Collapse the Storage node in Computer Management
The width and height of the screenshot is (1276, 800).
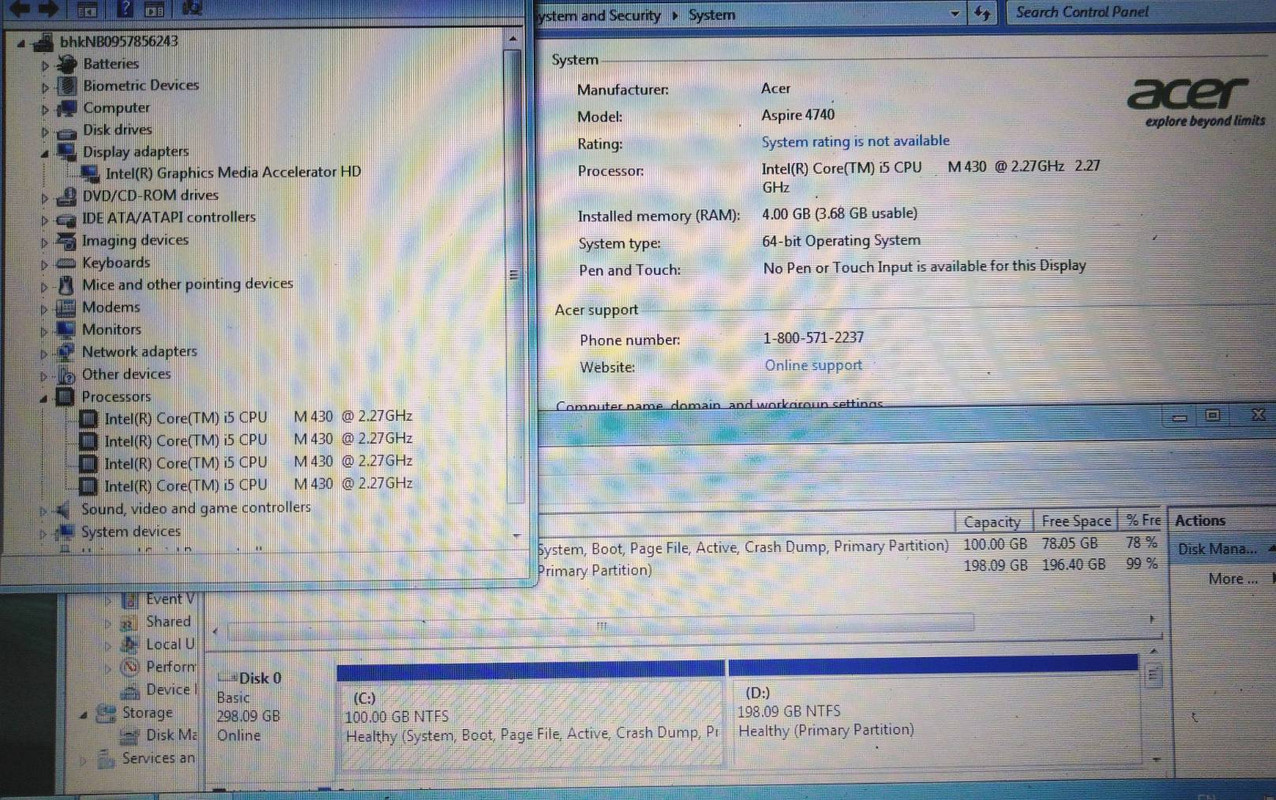pyautogui.click(x=84, y=714)
